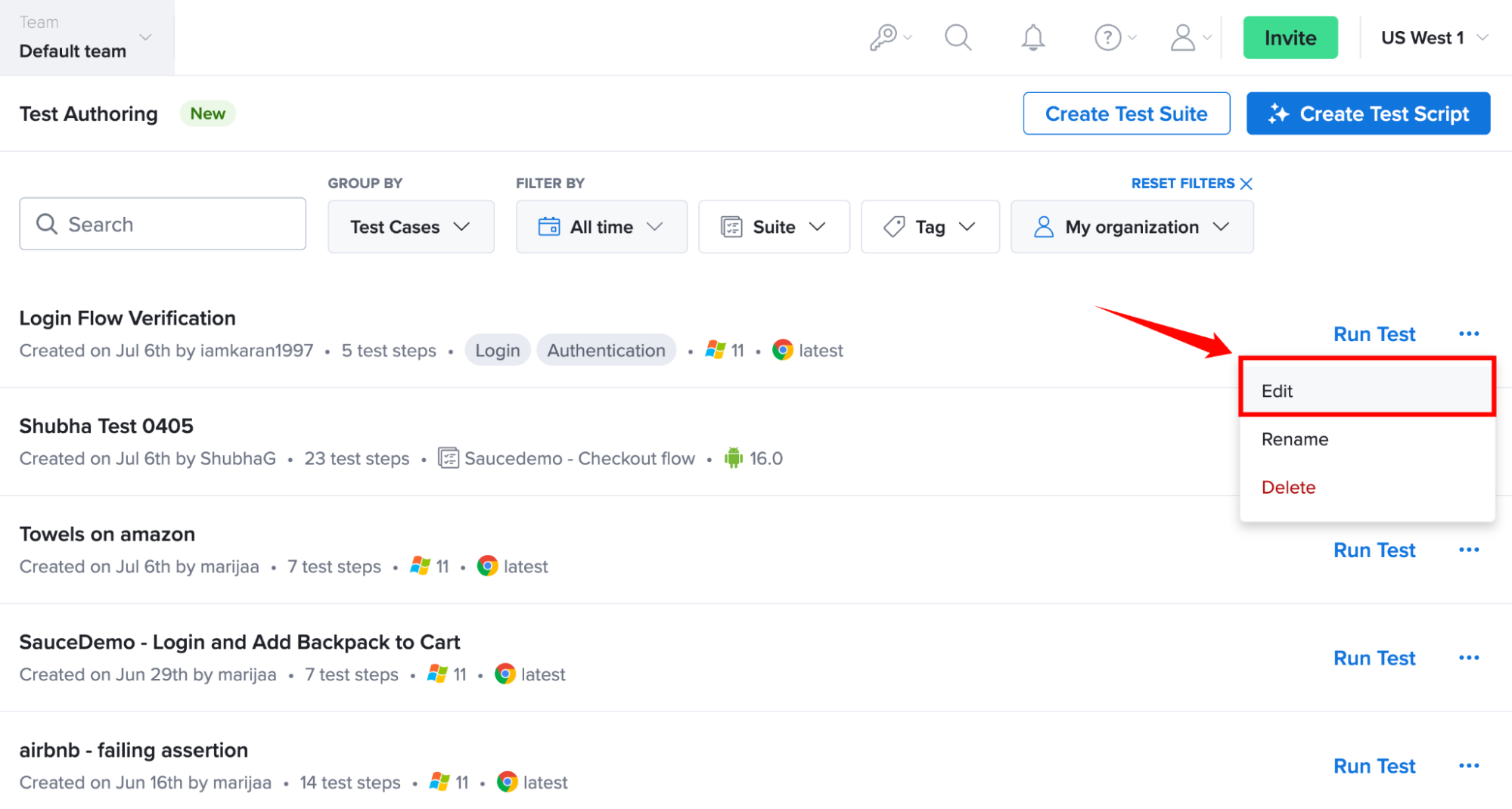This screenshot has height=809, width=1512.
Task: Click the Windows icon in Login Flow Verification row
Action: (x=716, y=350)
